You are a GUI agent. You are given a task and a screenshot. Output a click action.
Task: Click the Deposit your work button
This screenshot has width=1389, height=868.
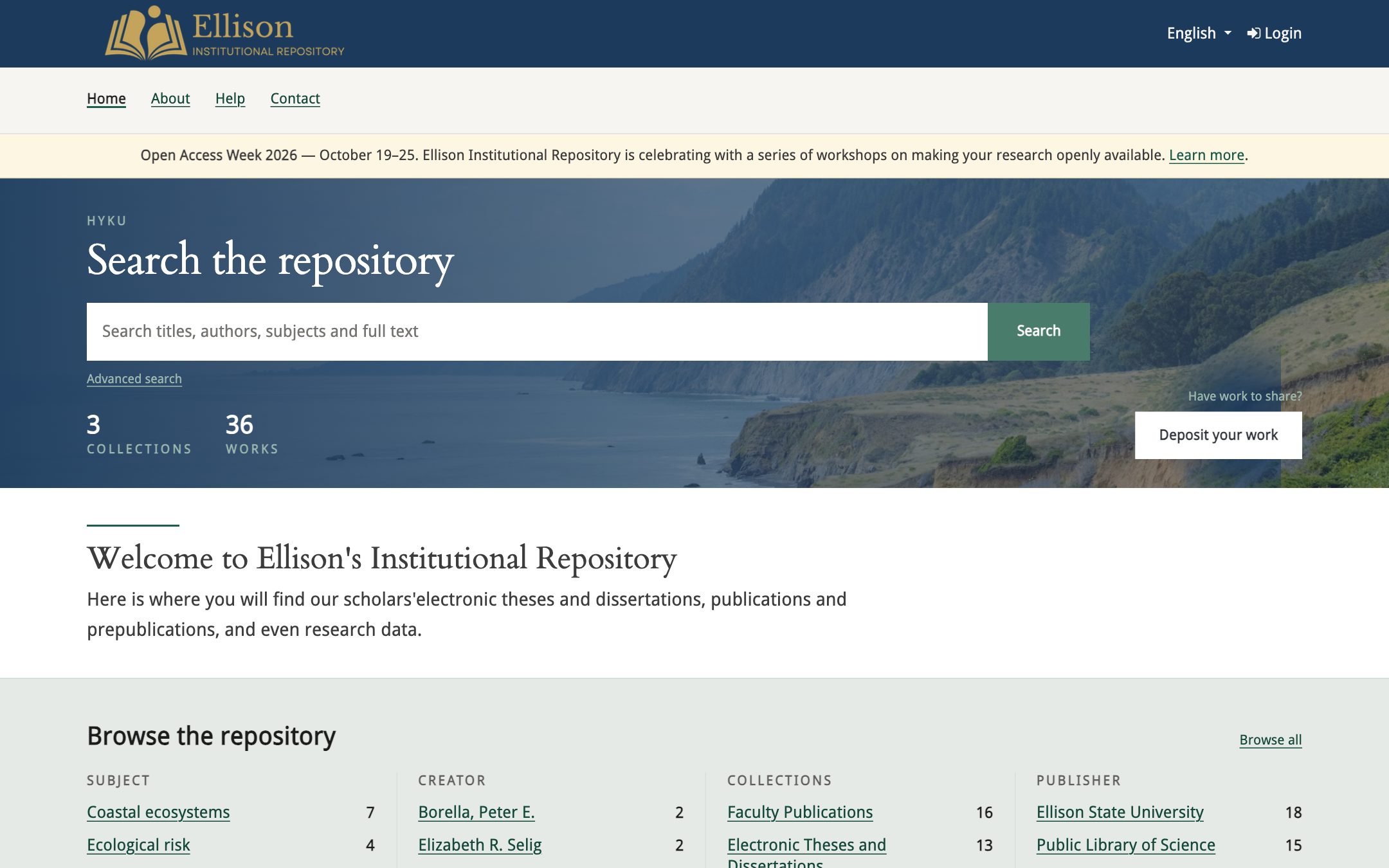point(1218,435)
